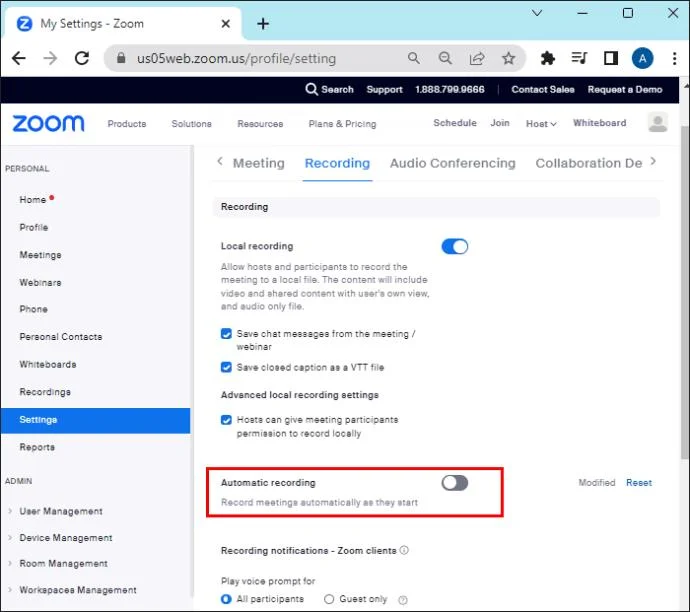Reload the page with refresh icon

[82, 58]
